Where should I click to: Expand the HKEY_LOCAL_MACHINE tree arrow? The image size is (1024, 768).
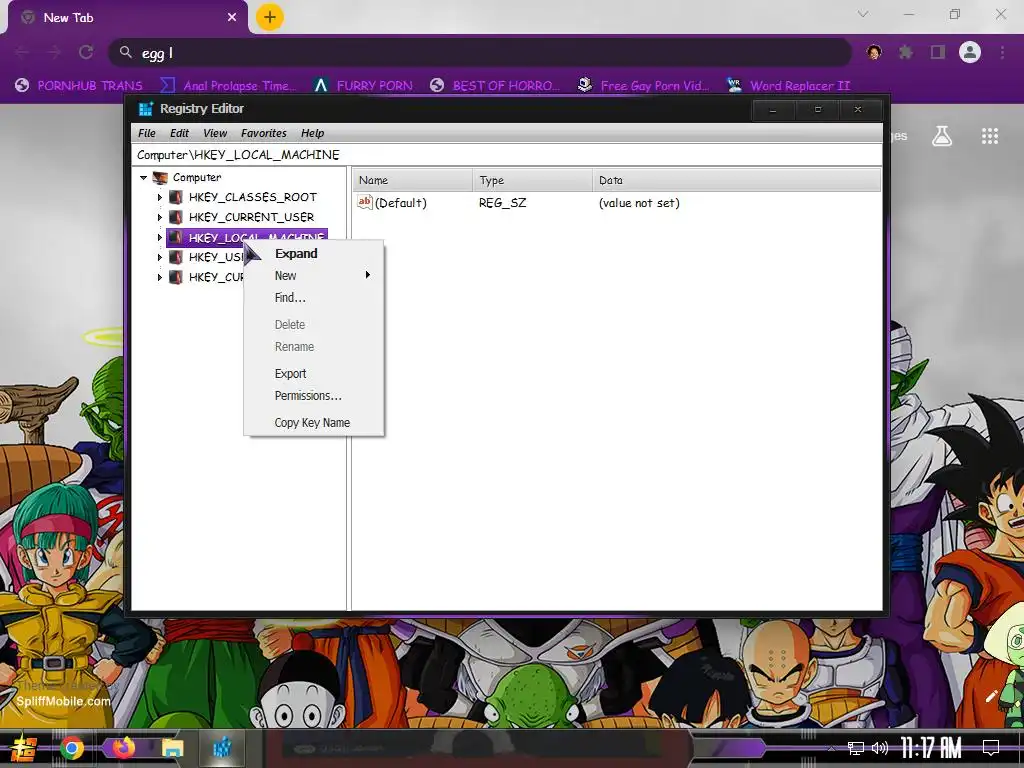(x=159, y=238)
